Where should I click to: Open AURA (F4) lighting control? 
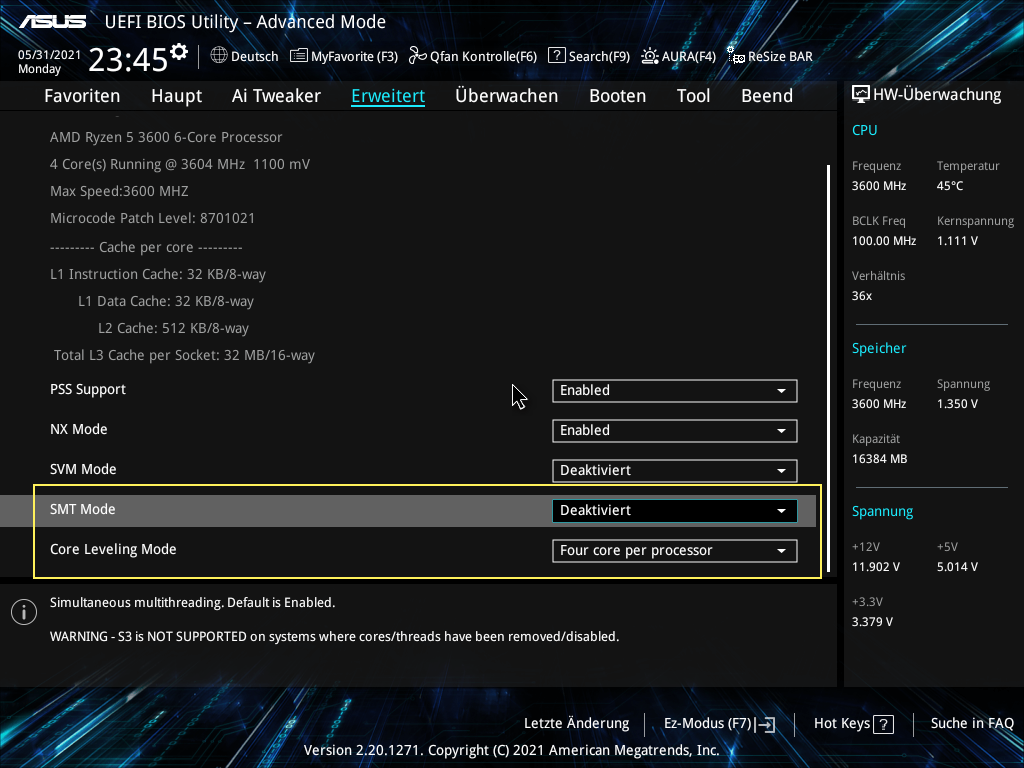pos(678,56)
